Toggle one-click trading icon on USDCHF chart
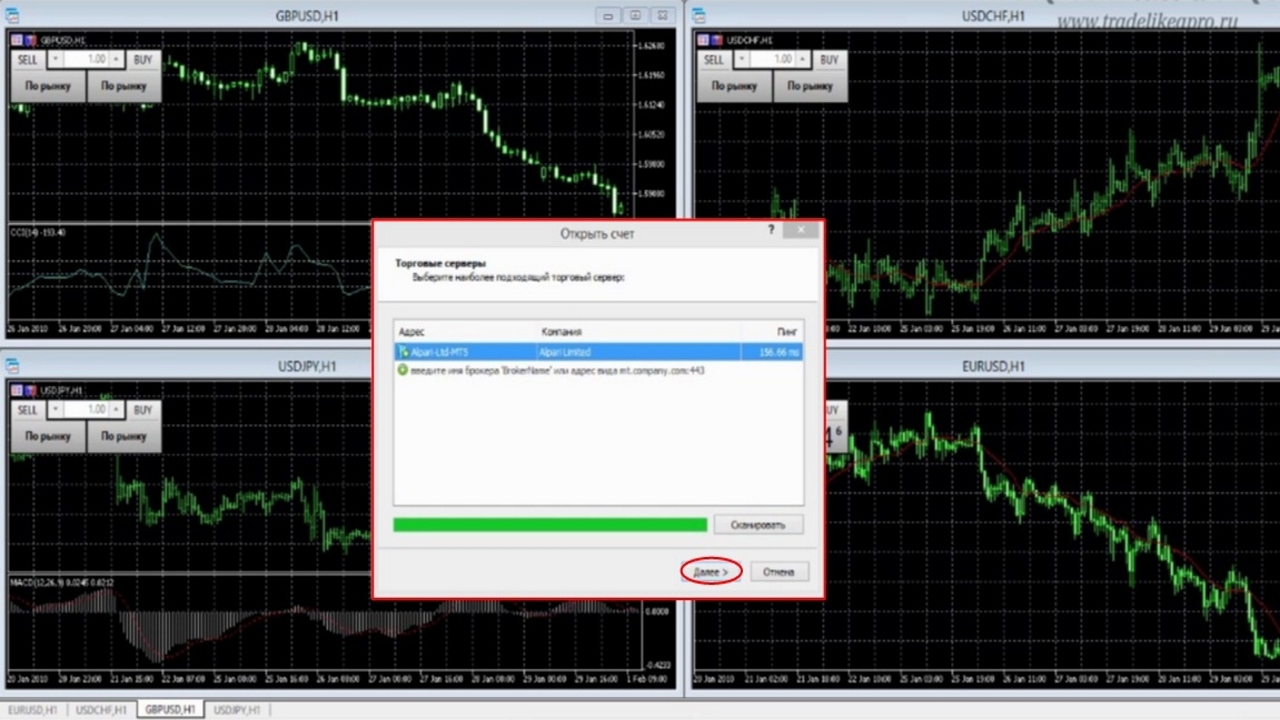Screen dimensions: 1280x720 [704, 40]
